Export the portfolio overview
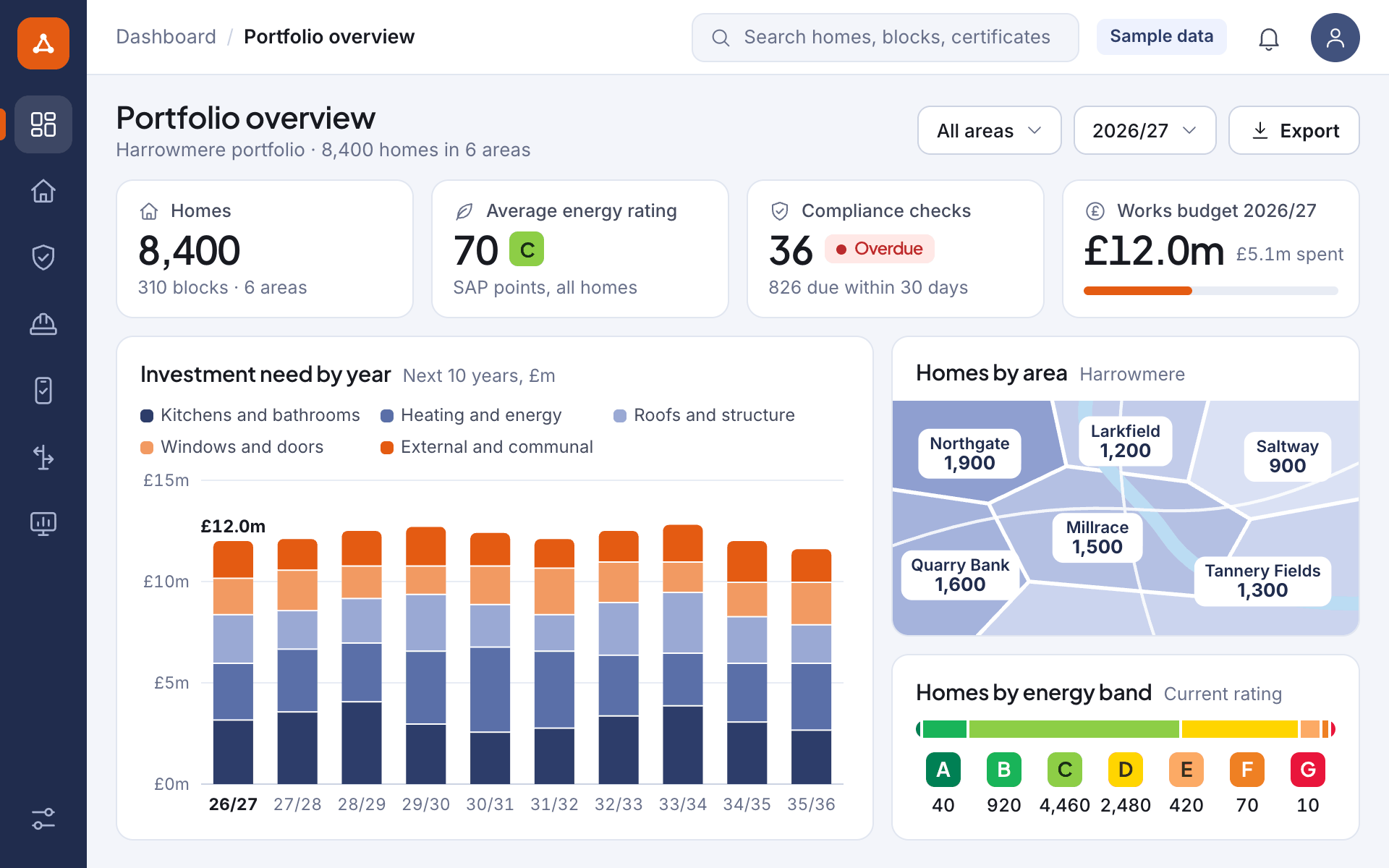The height and width of the screenshot is (868, 1389). 1294,130
